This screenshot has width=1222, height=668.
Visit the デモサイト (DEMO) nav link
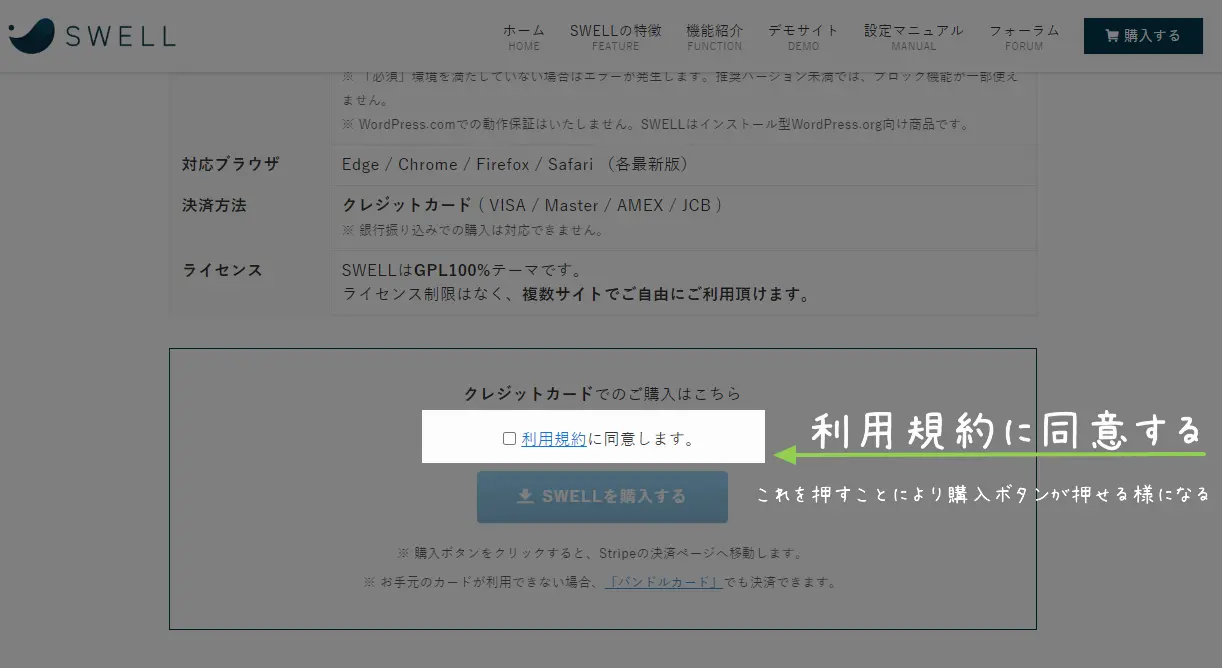point(803,37)
